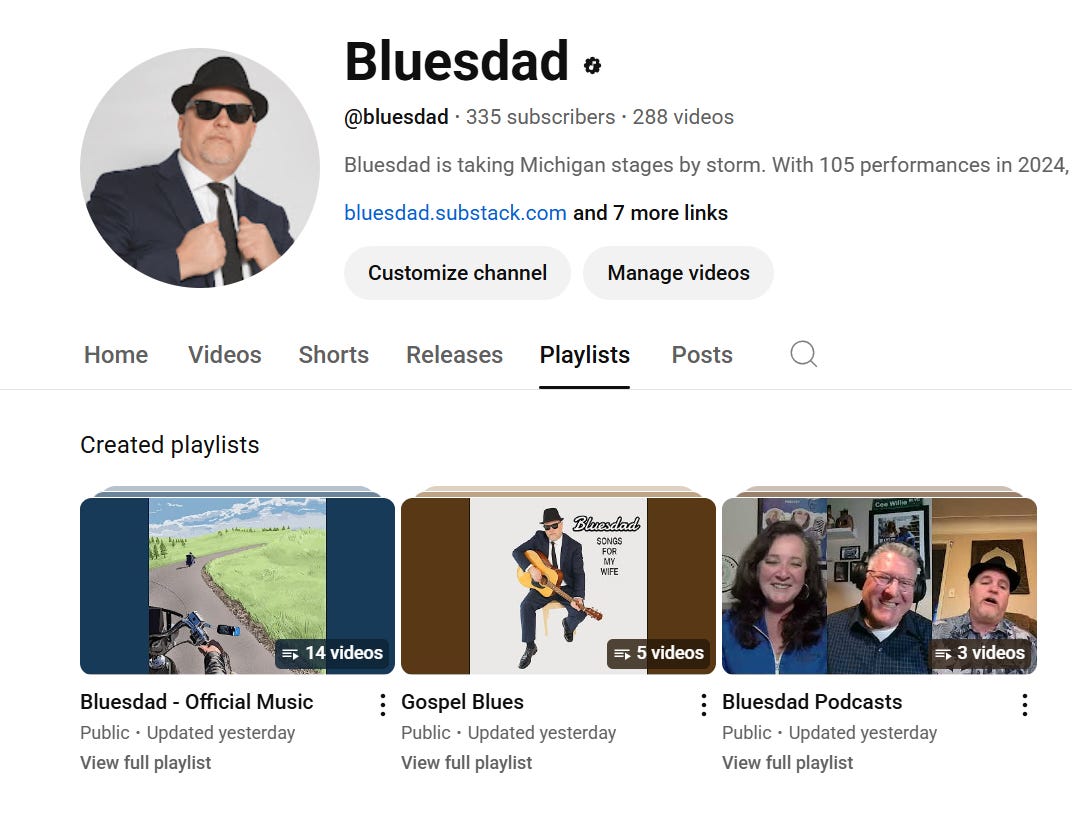View full playlist for Gospel Blues

(x=466, y=762)
